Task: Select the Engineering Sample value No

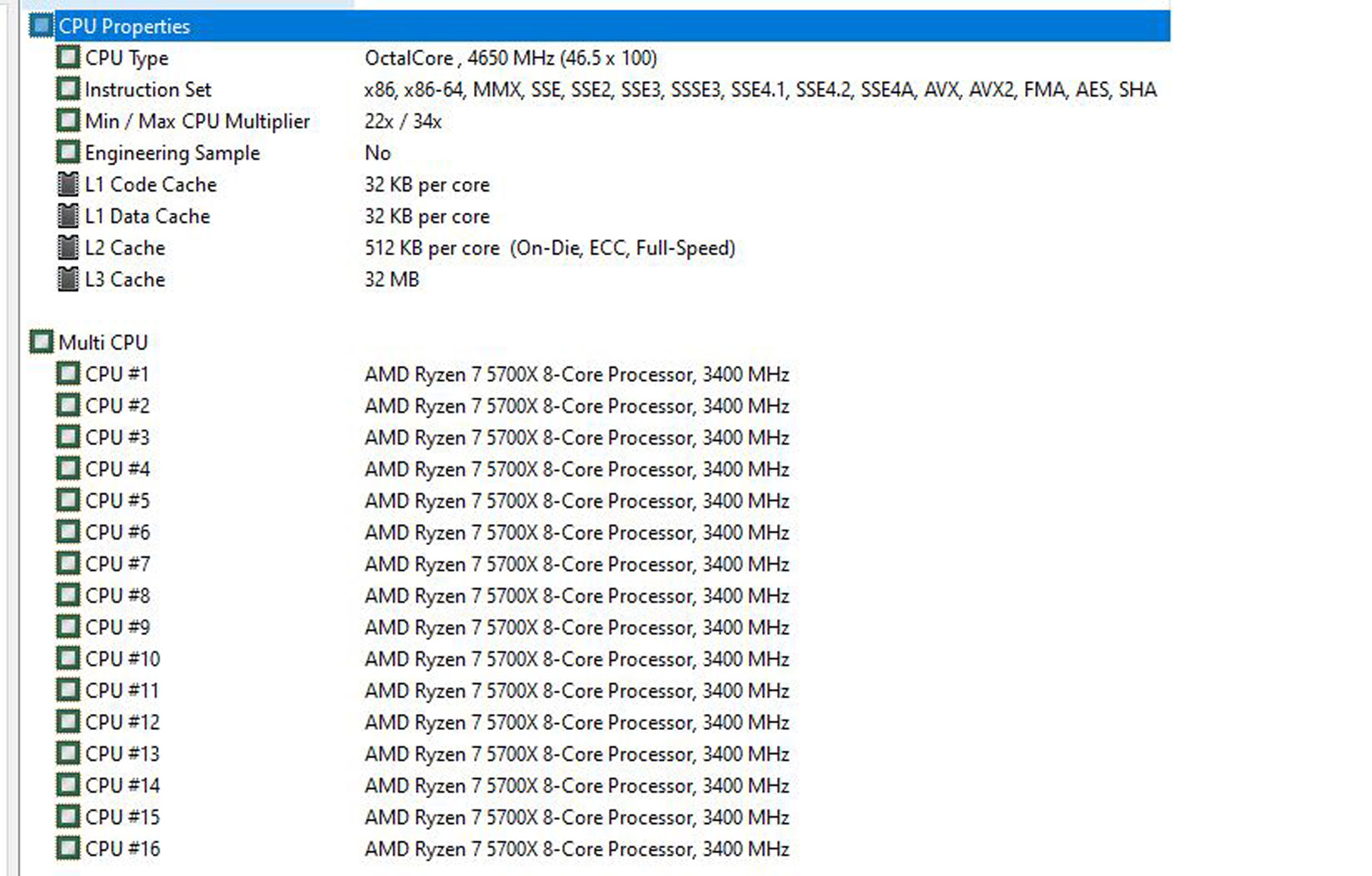Action: [x=378, y=153]
